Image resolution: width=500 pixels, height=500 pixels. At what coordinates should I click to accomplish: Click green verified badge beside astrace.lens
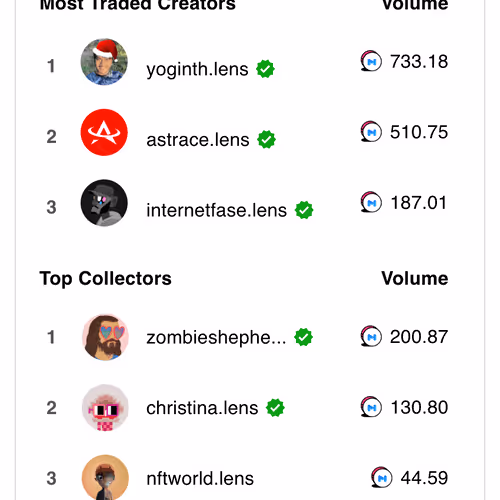[266, 139]
